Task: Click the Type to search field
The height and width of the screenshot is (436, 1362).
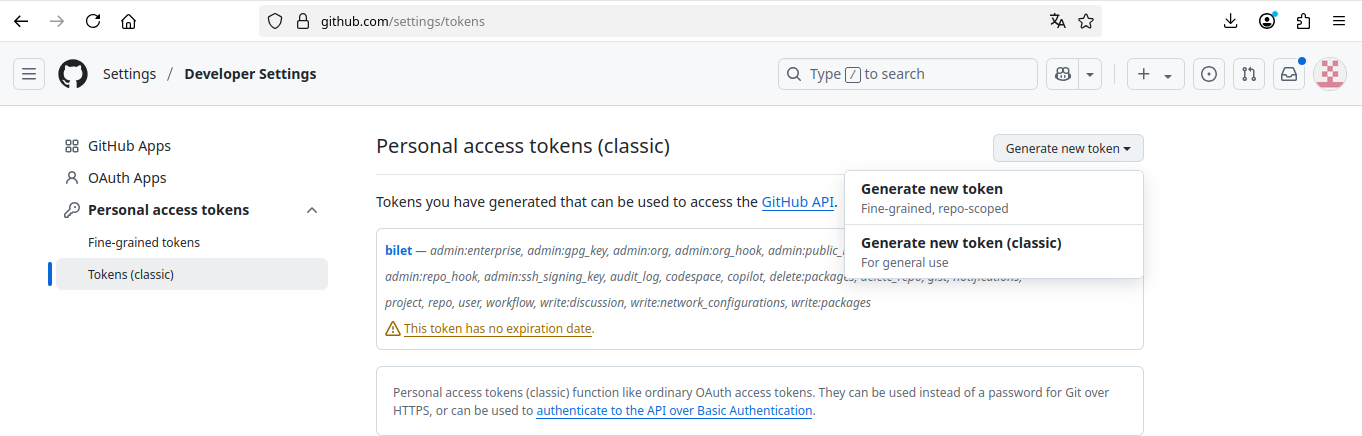Action: [907, 74]
